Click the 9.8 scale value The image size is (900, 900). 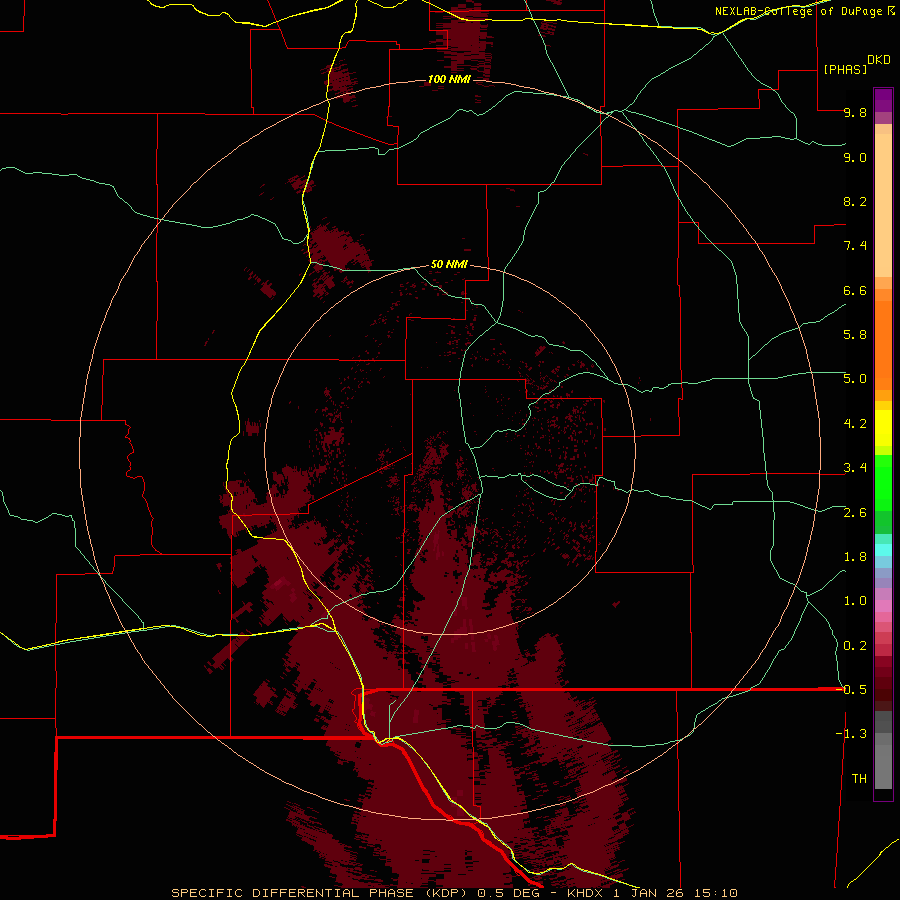[x=855, y=112]
